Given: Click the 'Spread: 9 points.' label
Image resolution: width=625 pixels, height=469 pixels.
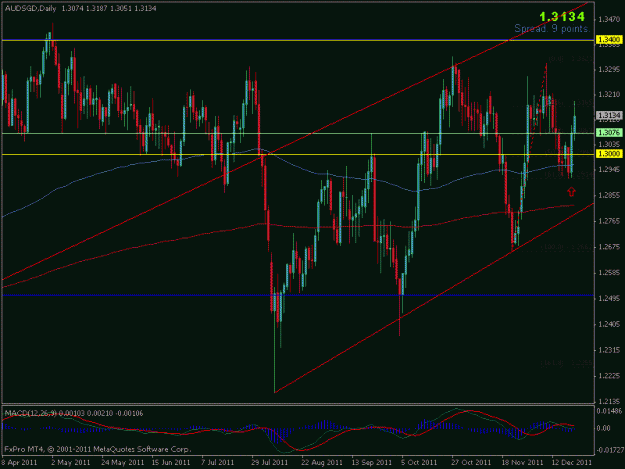Looking at the screenshot, I should click(x=552, y=29).
